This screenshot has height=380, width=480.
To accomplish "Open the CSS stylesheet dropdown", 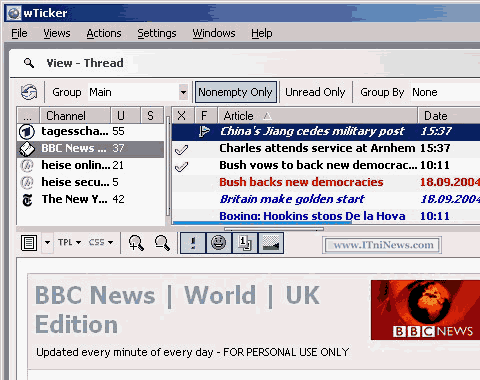I will tap(101, 242).
